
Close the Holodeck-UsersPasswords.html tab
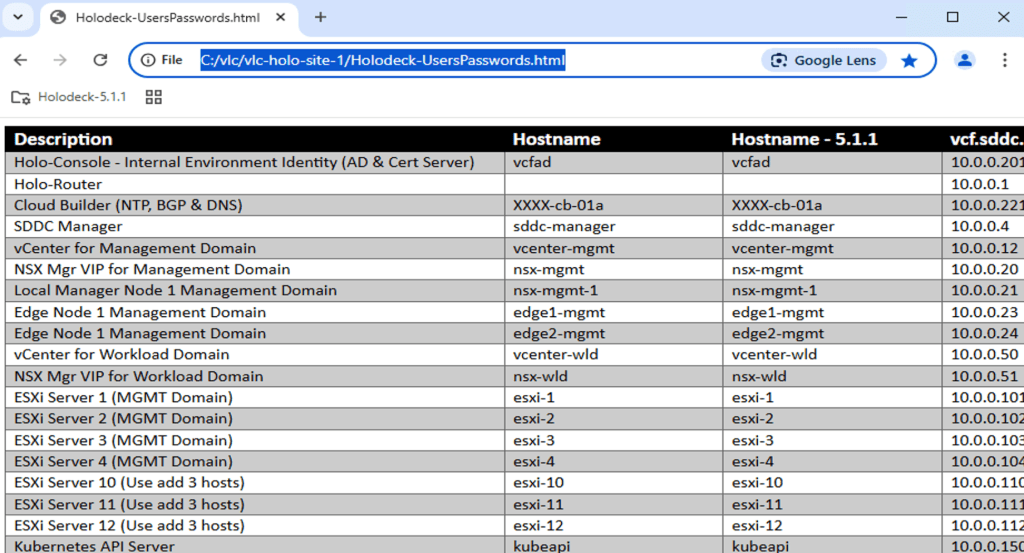pyautogui.click(x=285, y=17)
